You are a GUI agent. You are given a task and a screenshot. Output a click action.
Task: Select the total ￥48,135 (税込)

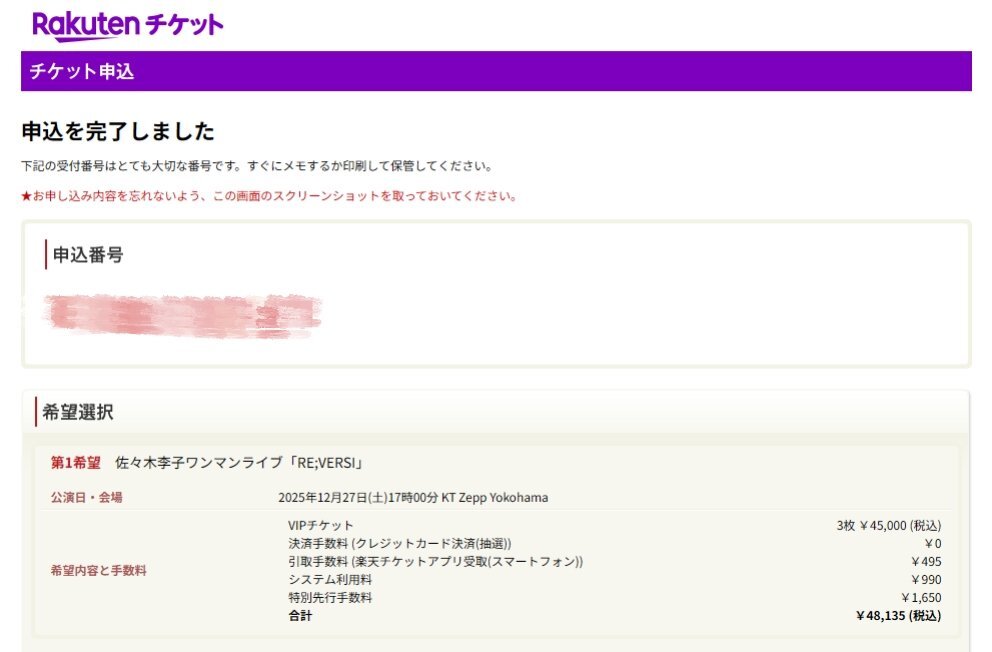(x=898, y=615)
